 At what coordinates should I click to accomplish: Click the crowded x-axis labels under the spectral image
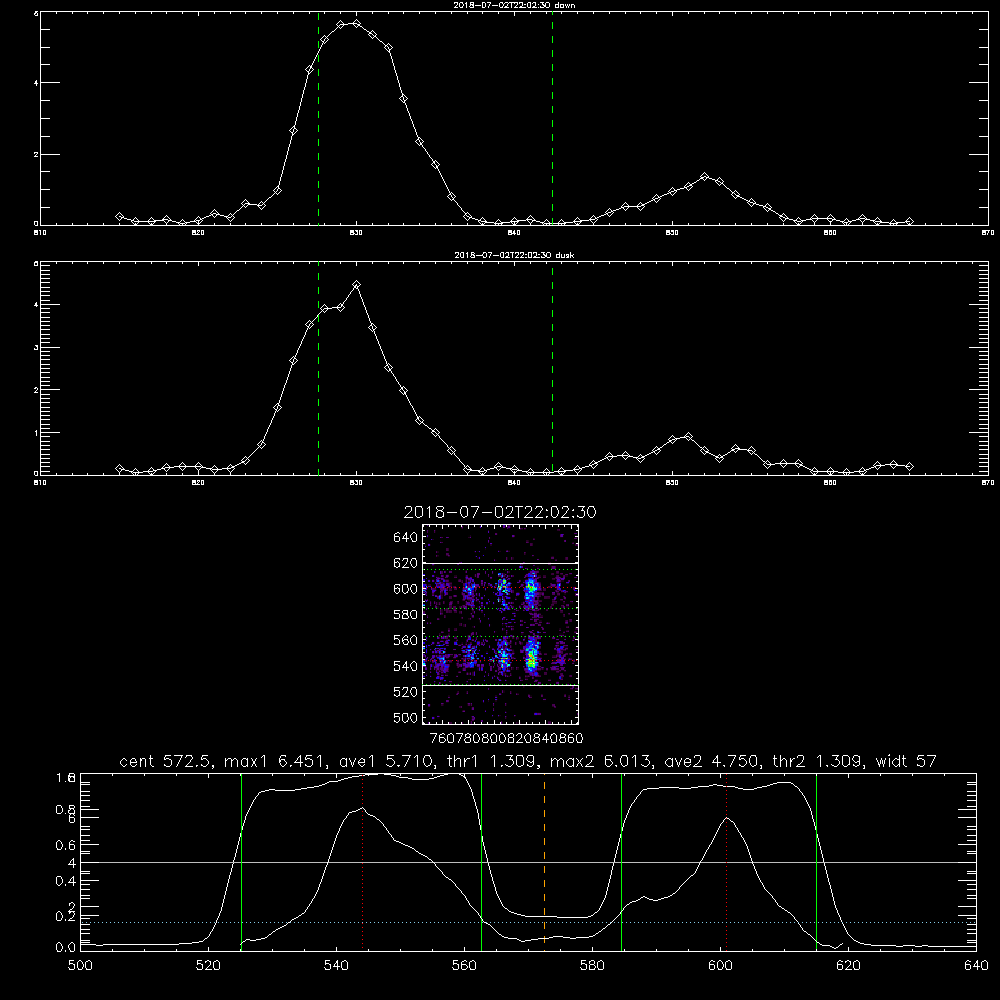(507, 739)
